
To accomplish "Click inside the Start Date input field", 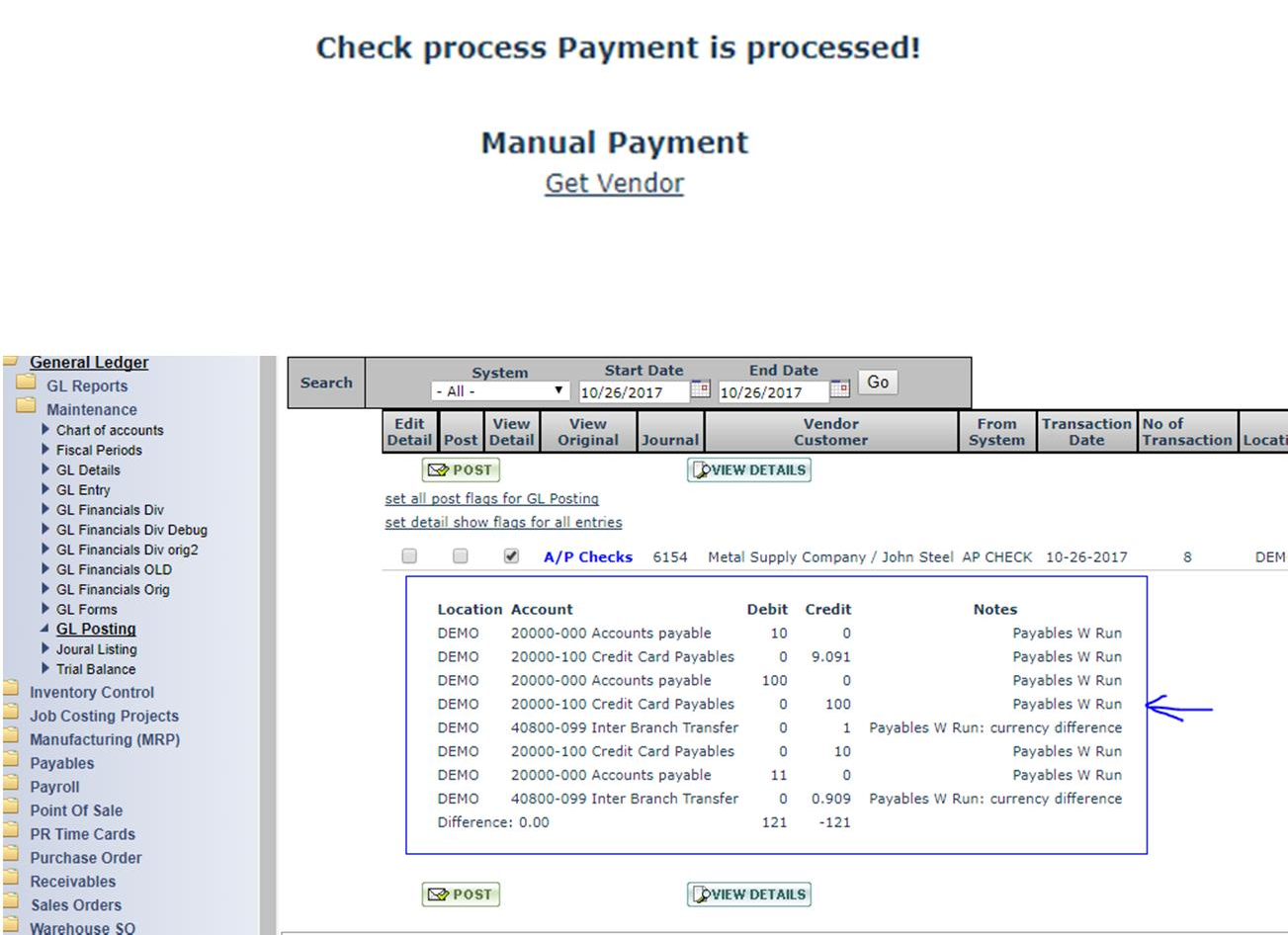I will click(x=633, y=392).
